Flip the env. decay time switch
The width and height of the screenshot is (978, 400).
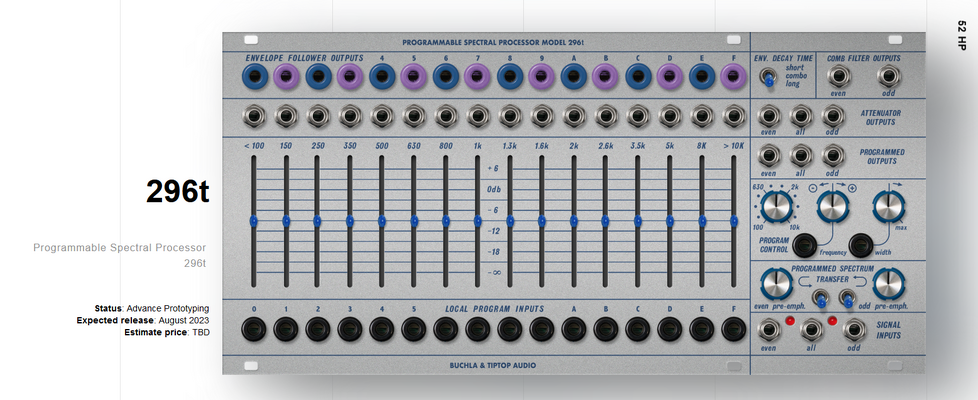coord(768,77)
